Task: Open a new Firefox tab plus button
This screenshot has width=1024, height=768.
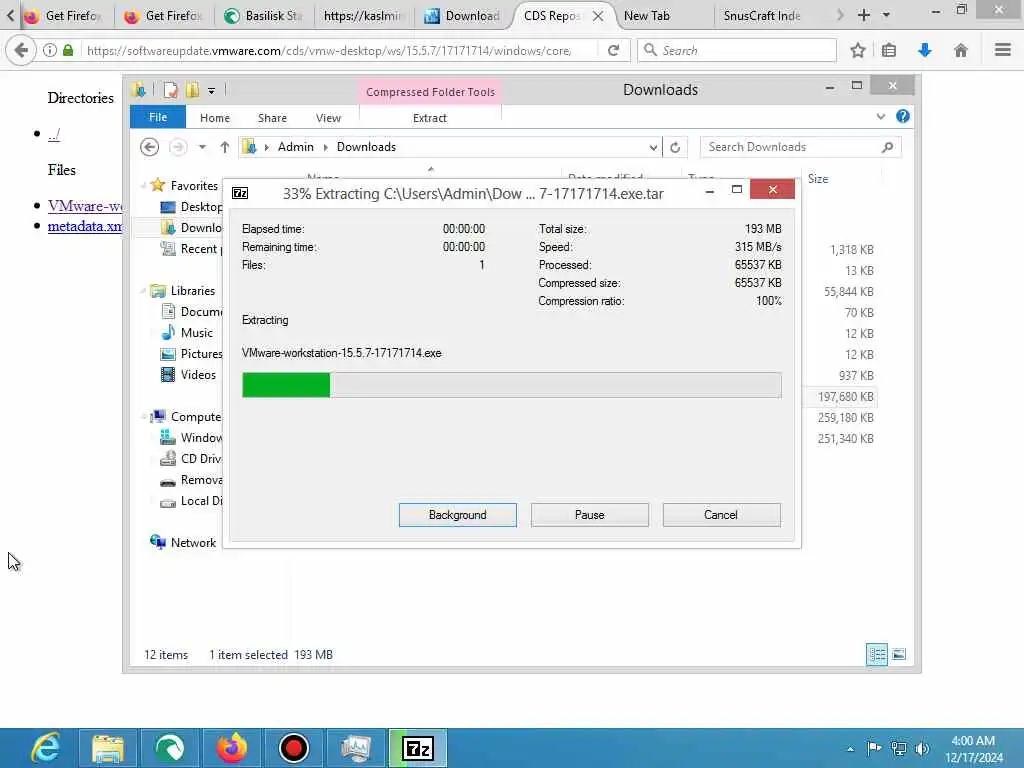Action: click(863, 15)
